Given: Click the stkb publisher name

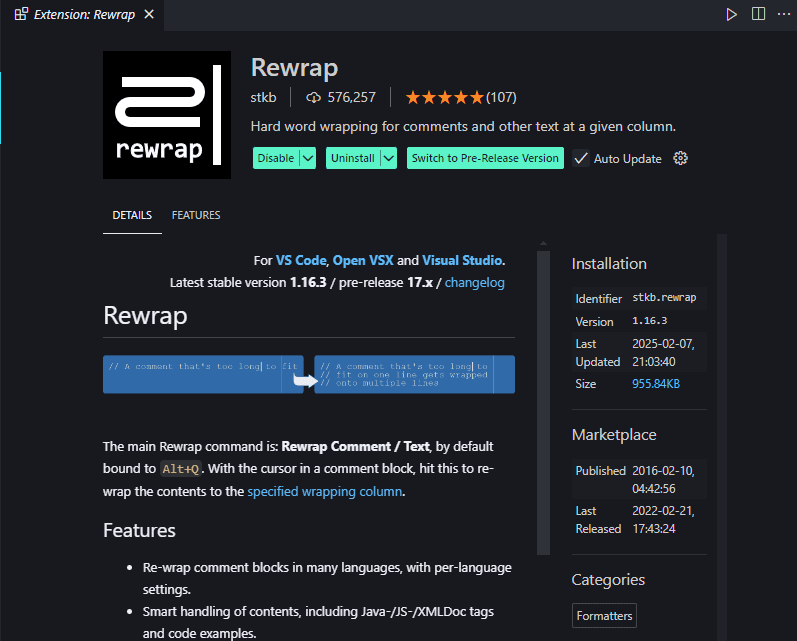Looking at the screenshot, I should 263,97.
